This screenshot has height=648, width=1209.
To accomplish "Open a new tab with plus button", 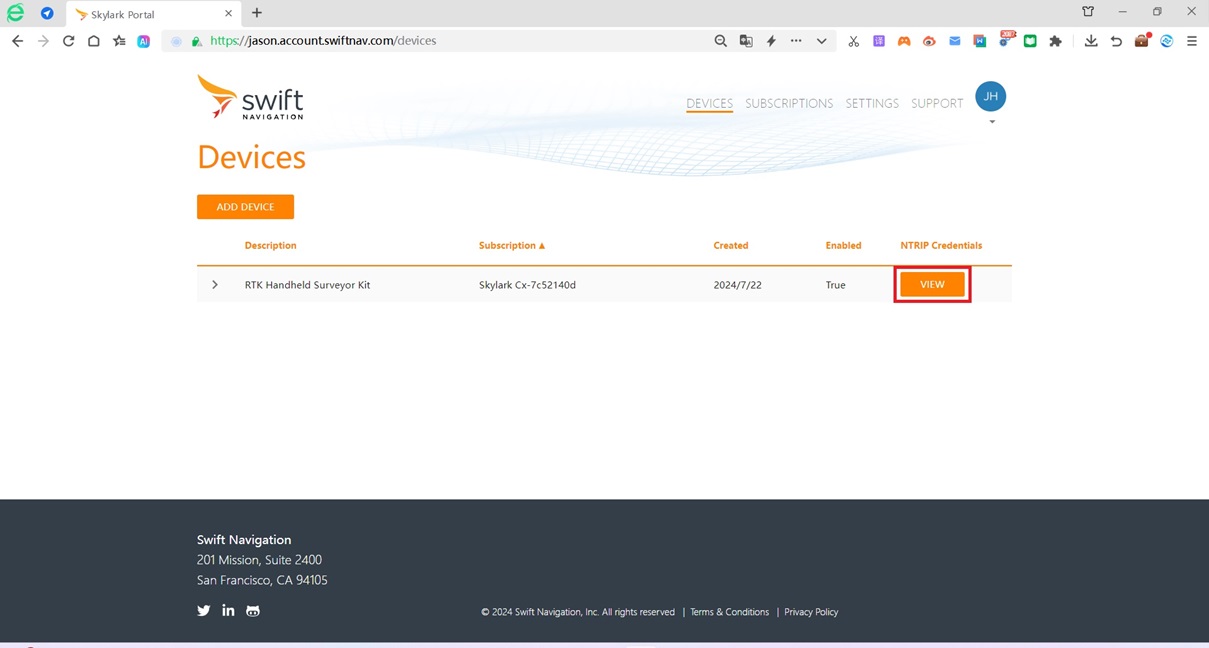I will pos(257,13).
